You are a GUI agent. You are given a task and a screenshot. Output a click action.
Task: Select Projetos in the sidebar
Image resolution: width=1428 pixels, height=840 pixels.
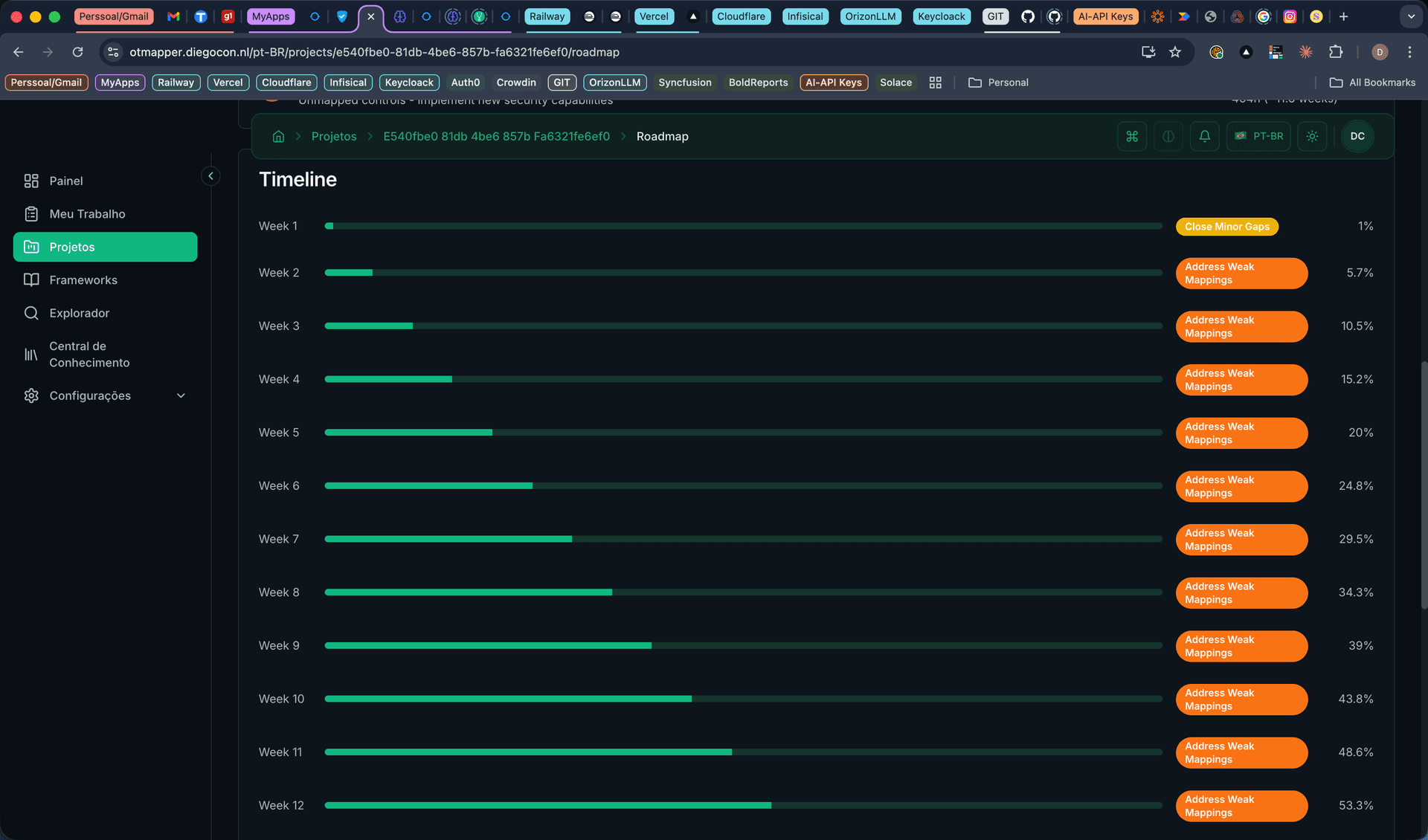point(72,246)
